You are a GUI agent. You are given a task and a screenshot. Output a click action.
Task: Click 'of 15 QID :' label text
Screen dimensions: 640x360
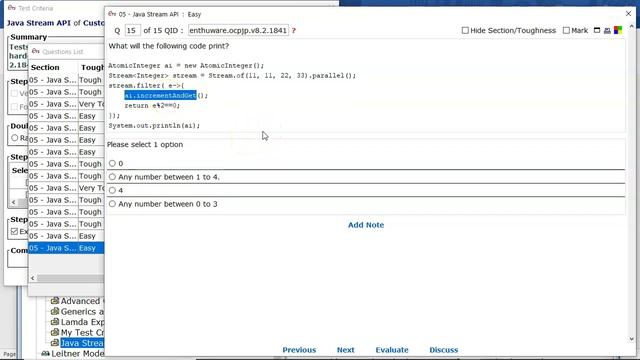pos(163,31)
